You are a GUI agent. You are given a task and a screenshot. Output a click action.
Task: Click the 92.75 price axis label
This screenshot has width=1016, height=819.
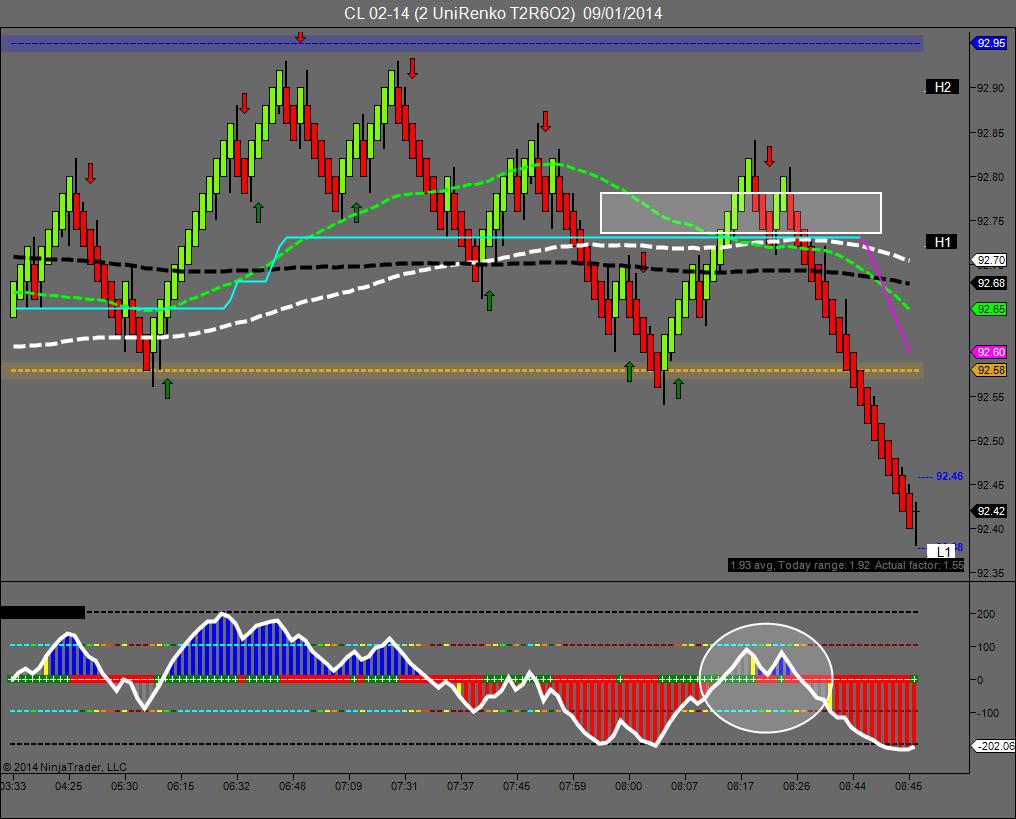[990, 220]
